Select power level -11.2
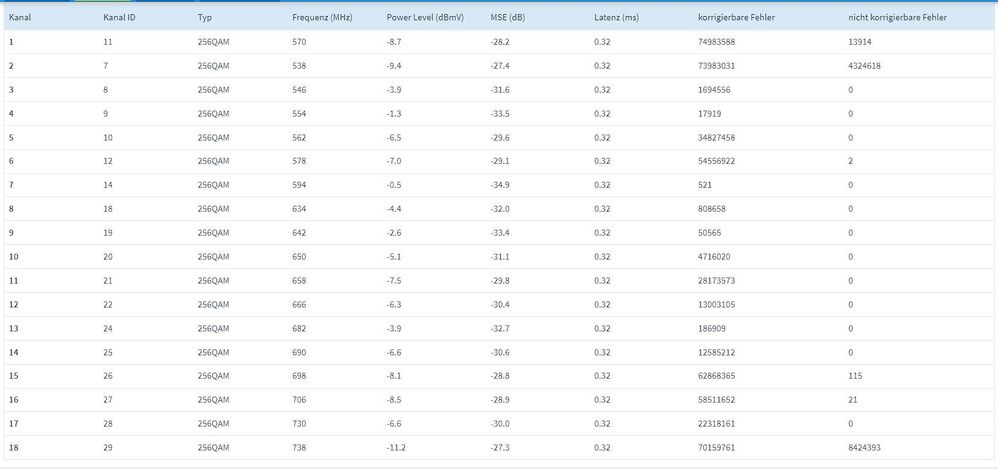This screenshot has height=469, width=998. [396, 447]
